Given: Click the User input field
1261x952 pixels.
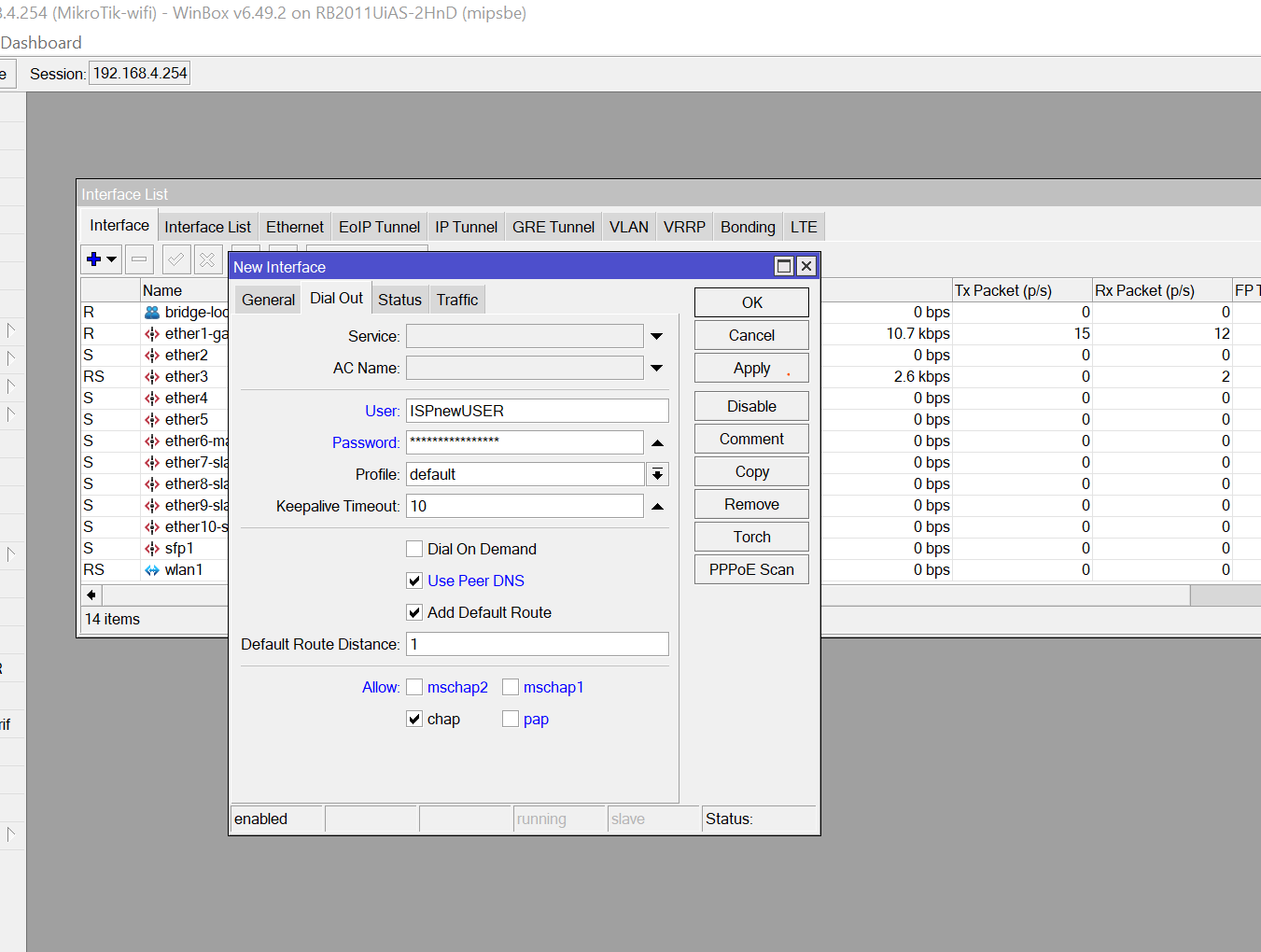Looking at the screenshot, I should tap(538, 411).
